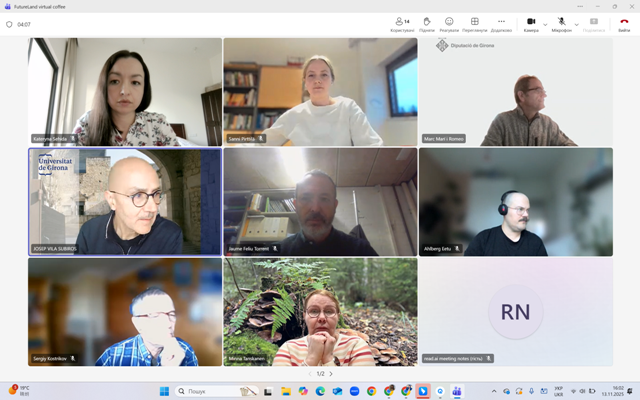The width and height of the screenshot is (640, 400).
Task: Change the meeting view via Переглянути
Action: [x=475, y=23]
